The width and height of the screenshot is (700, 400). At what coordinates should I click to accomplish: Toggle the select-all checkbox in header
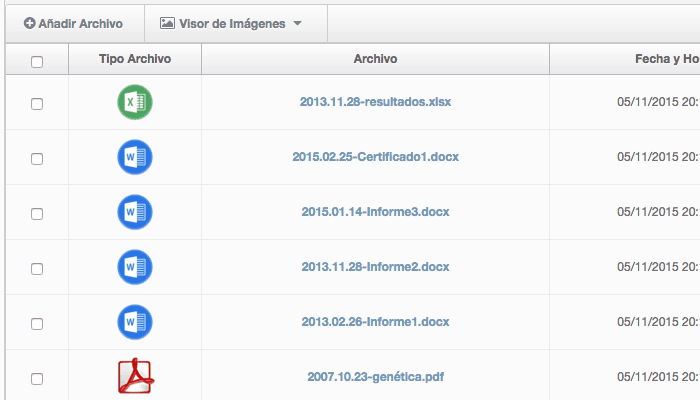[37, 62]
